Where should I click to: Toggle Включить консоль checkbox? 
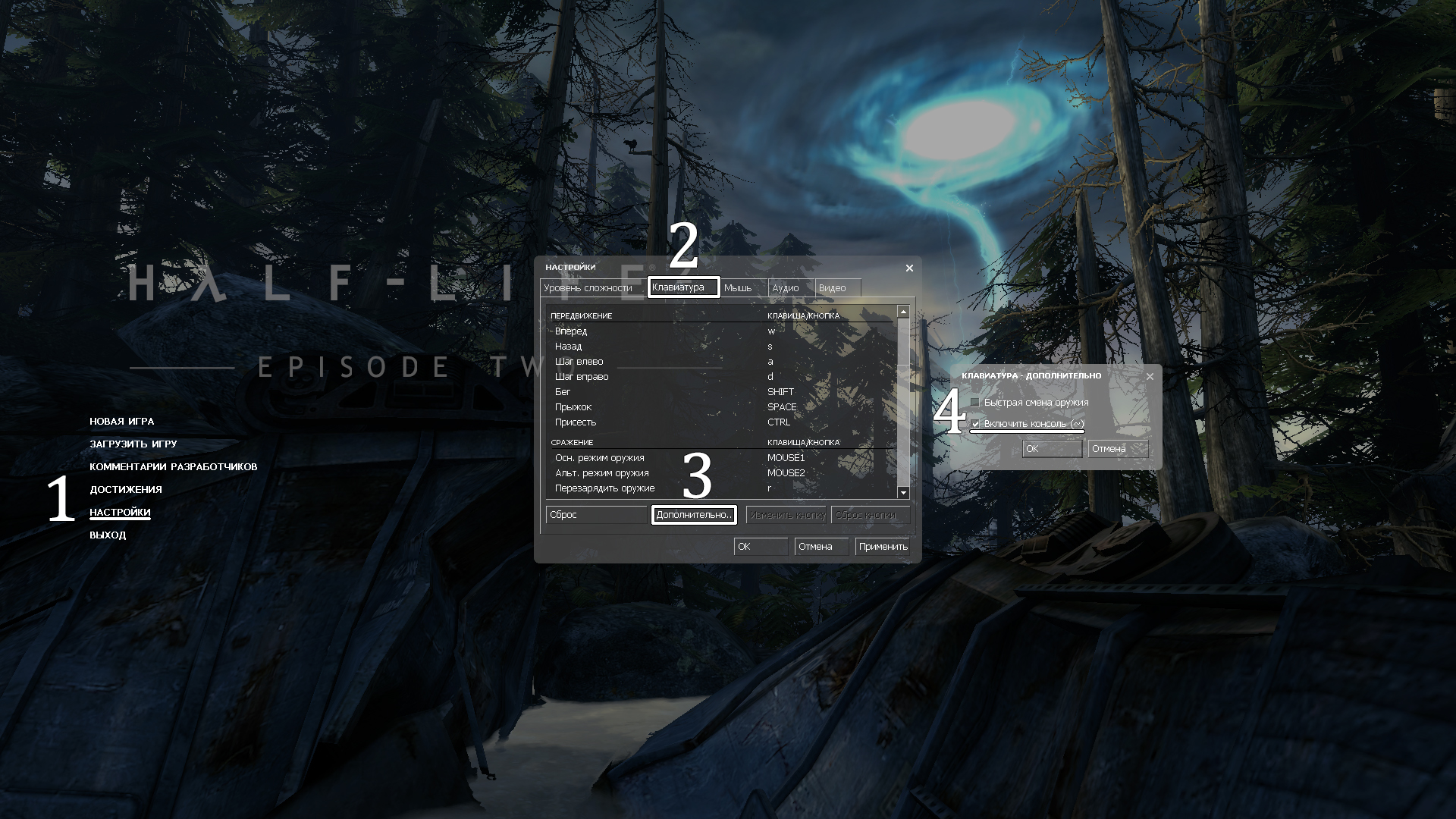coord(975,424)
